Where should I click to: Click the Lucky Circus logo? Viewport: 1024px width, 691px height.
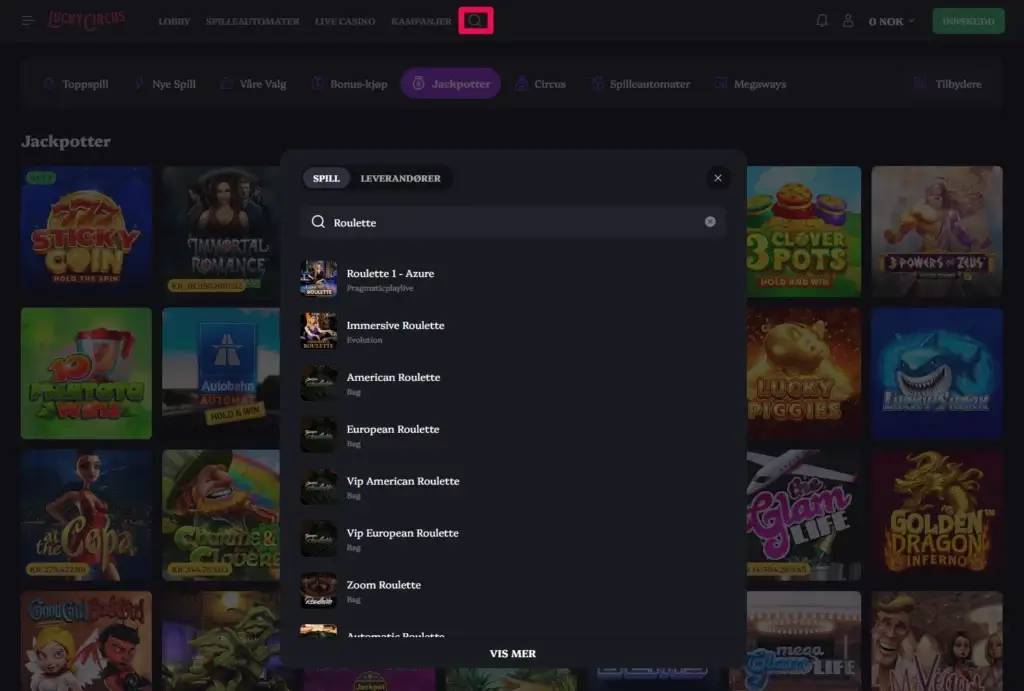[87, 20]
